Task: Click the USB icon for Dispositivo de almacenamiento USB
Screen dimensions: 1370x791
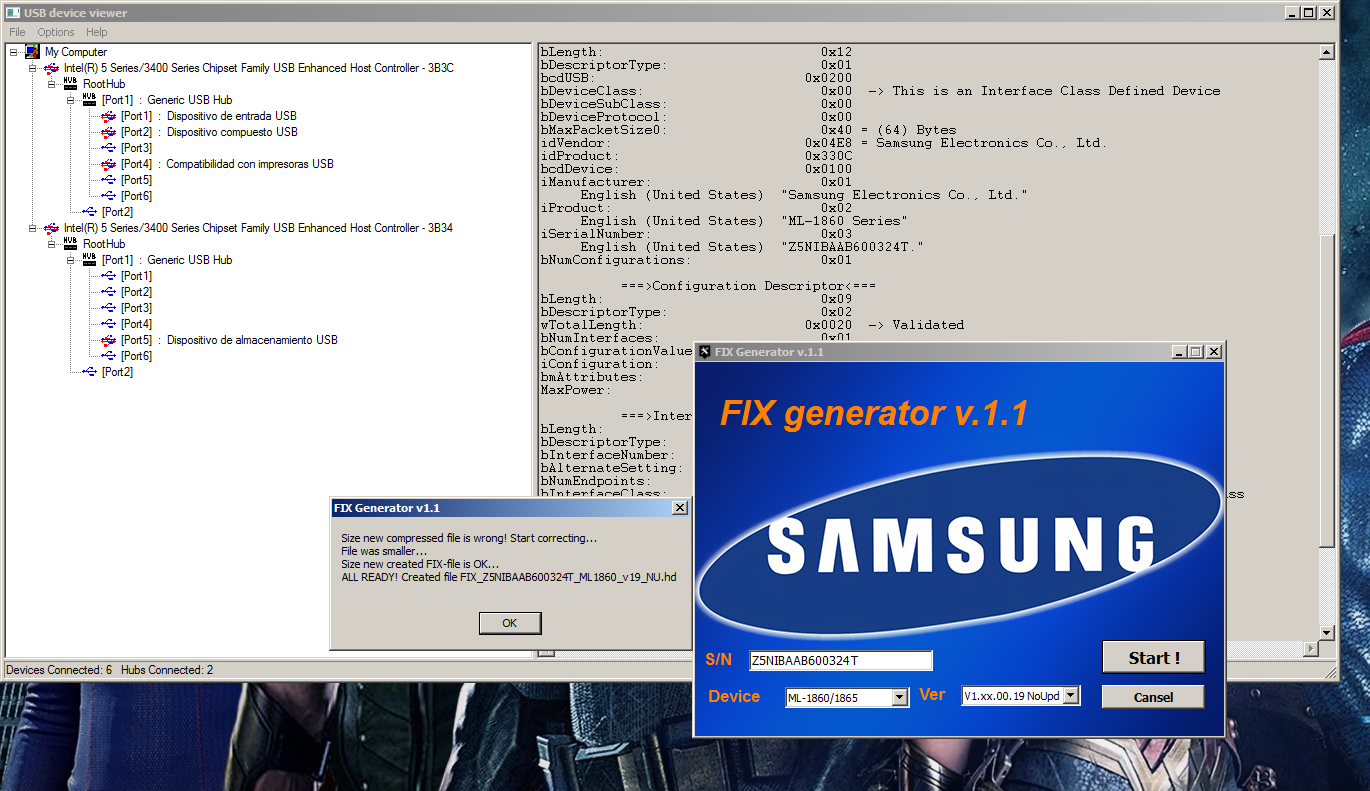Action: [108, 340]
